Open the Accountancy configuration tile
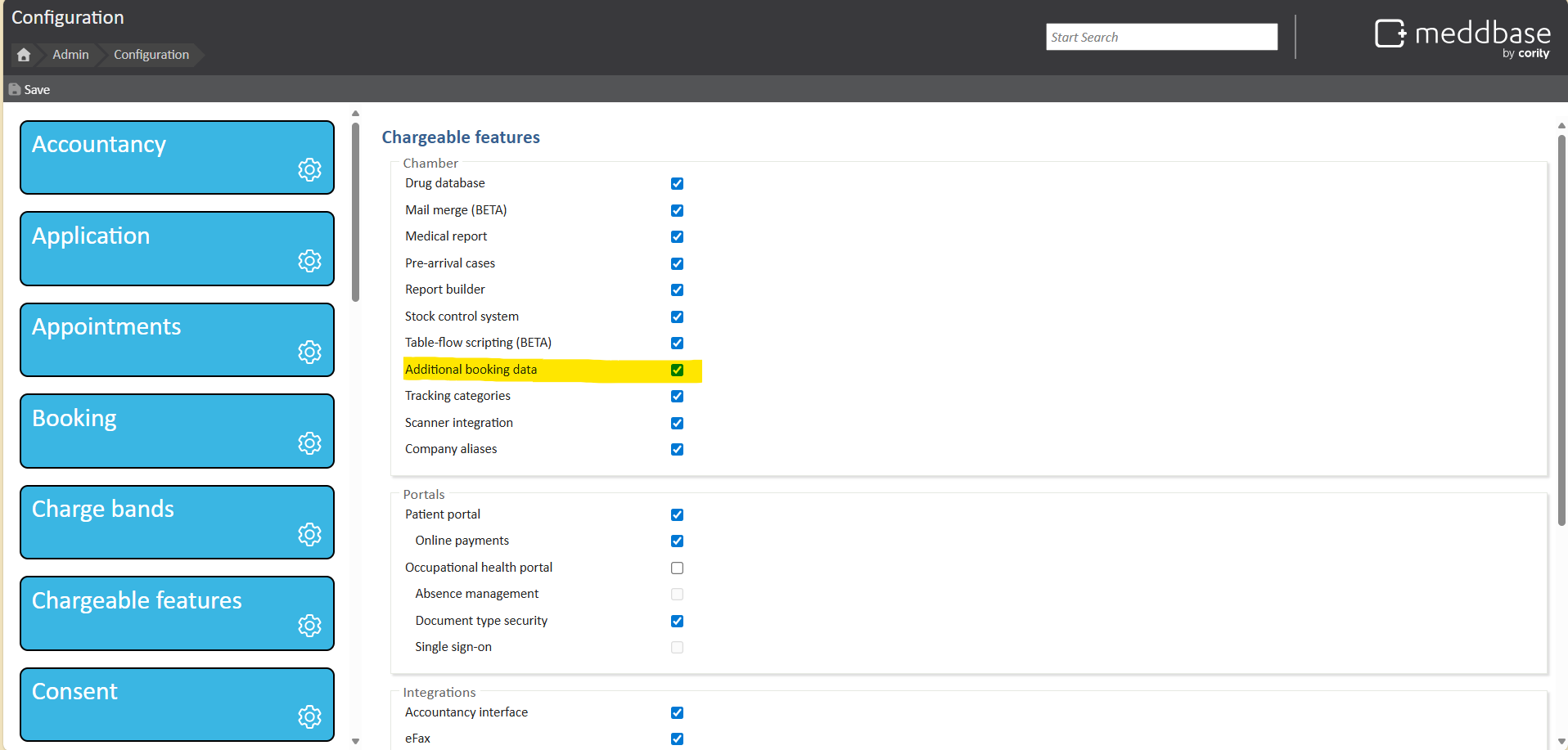Viewport: 1568px width, 750px height. tap(164, 157)
